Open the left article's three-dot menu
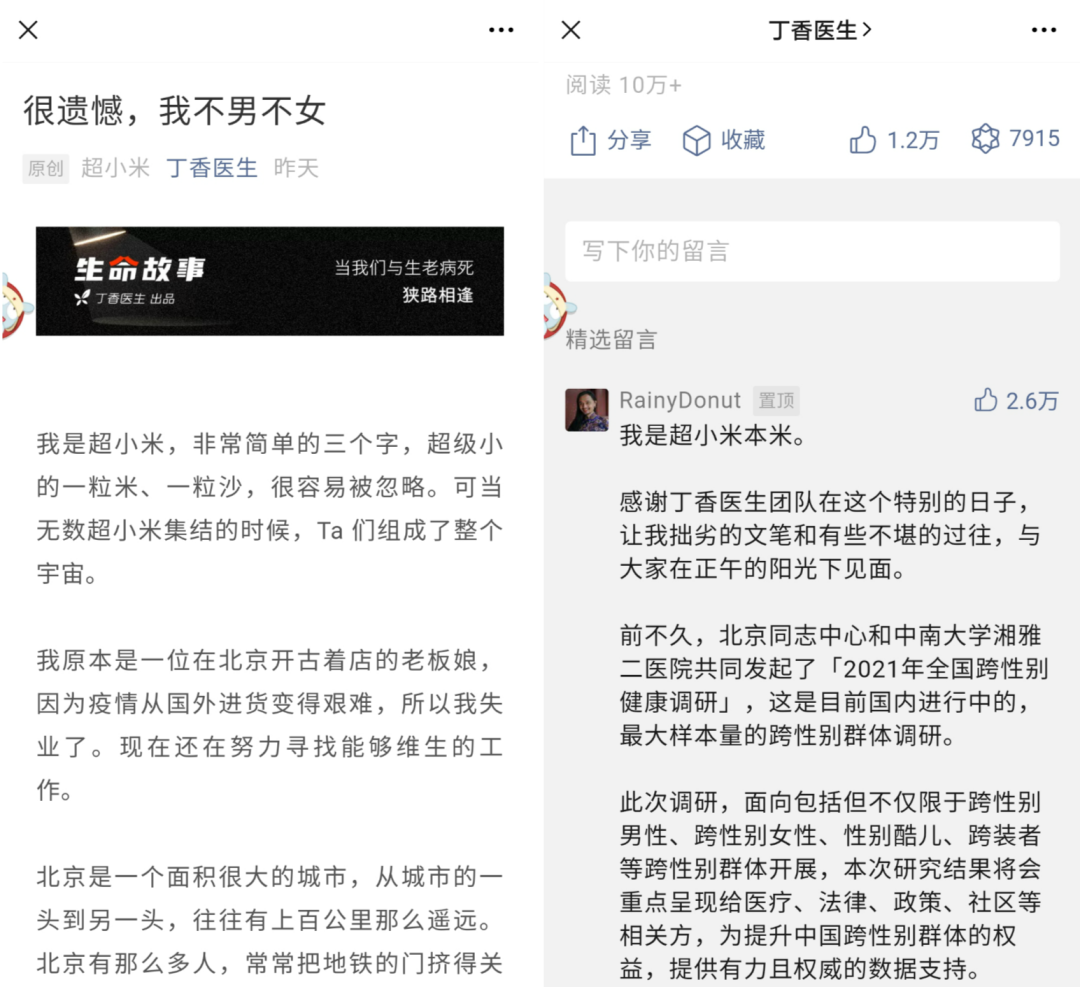This screenshot has width=1080, height=987. [501, 30]
